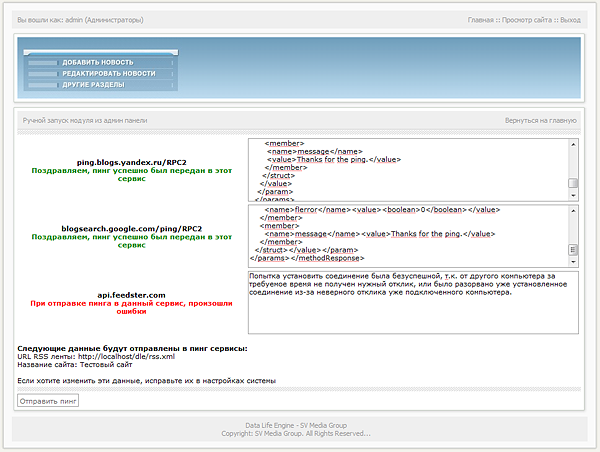Screen dimensions: 600x452
Task: Click the red ping error message under api.feedster.com
Action: coord(132,307)
